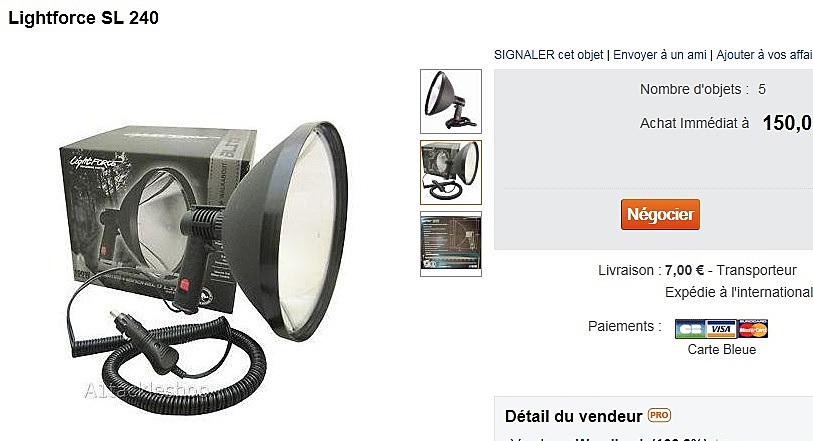
Task: Select the dark specification sheet thumbnail
Action: tap(451, 244)
